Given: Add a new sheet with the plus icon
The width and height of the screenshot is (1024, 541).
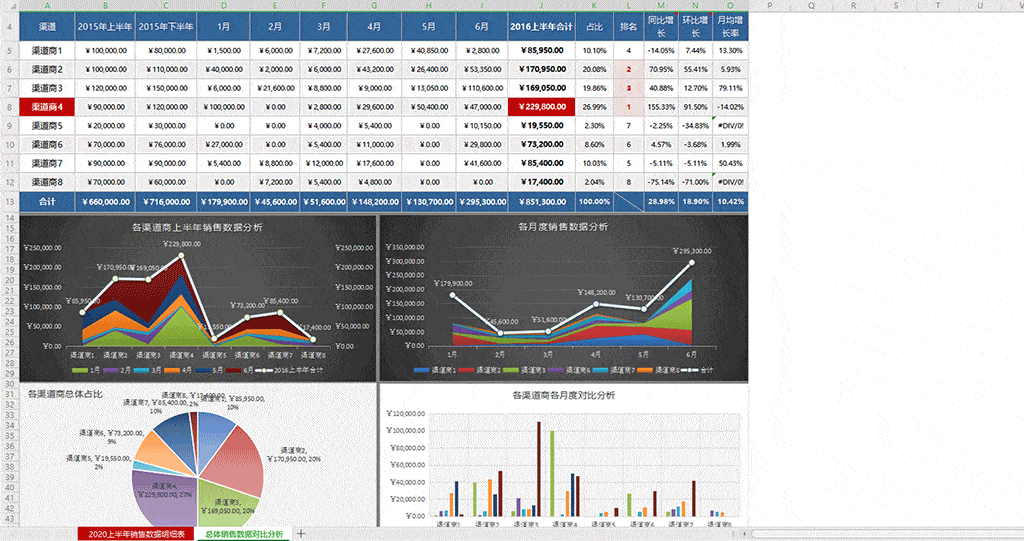Looking at the screenshot, I should coord(301,534).
